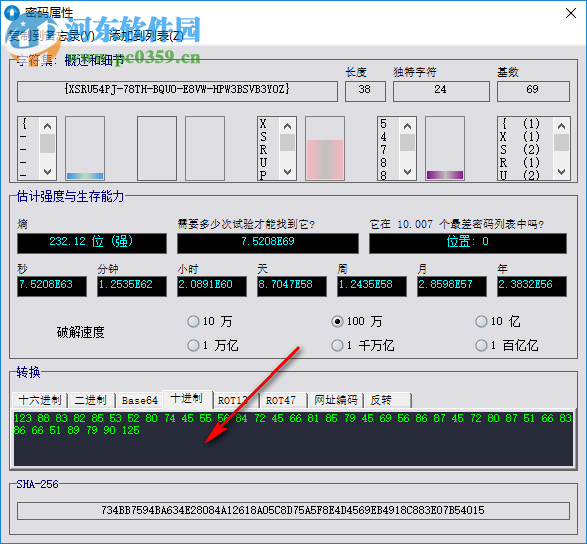The image size is (587, 544).
Task: Click the trials value 7.5208E69
Action: (x=268, y=243)
